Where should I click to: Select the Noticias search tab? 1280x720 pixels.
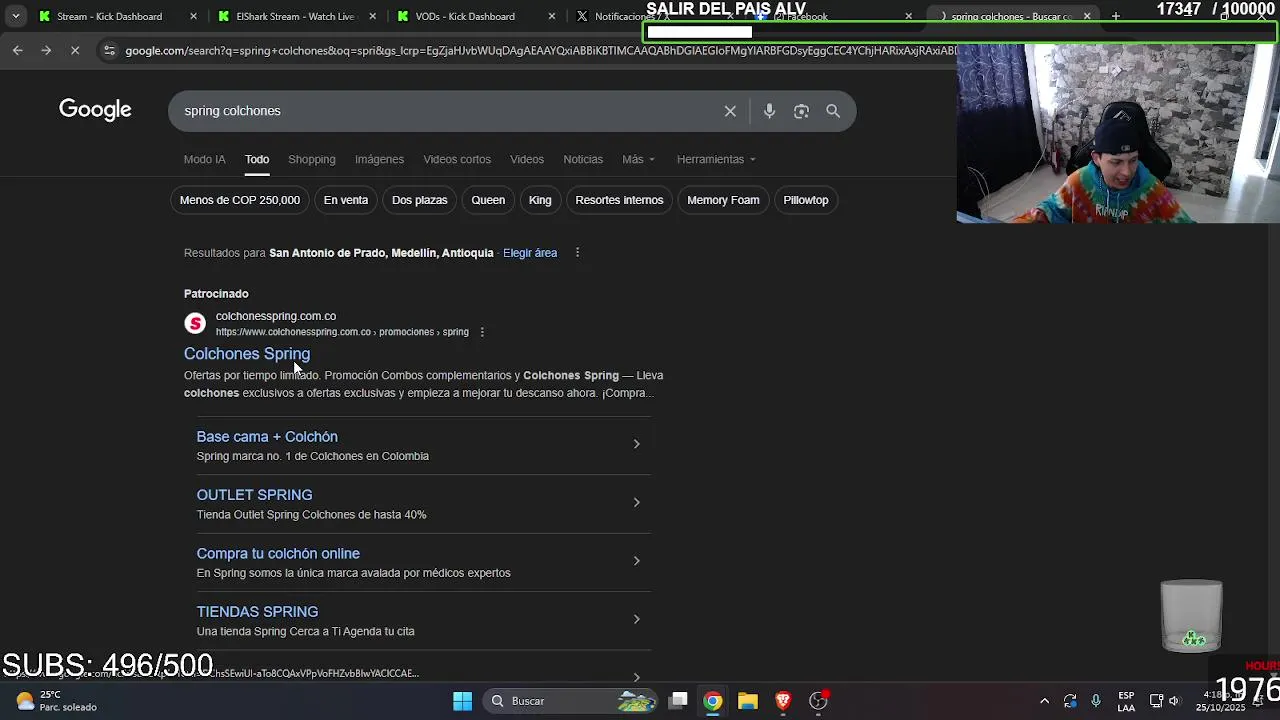tap(583, 159)
